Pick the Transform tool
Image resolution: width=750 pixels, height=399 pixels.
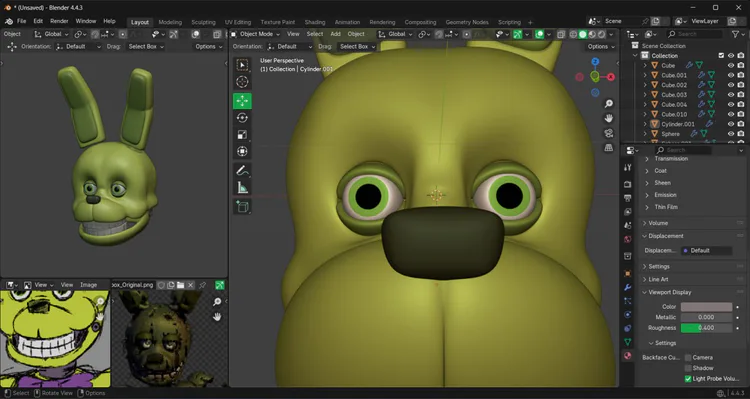point(243,151)
